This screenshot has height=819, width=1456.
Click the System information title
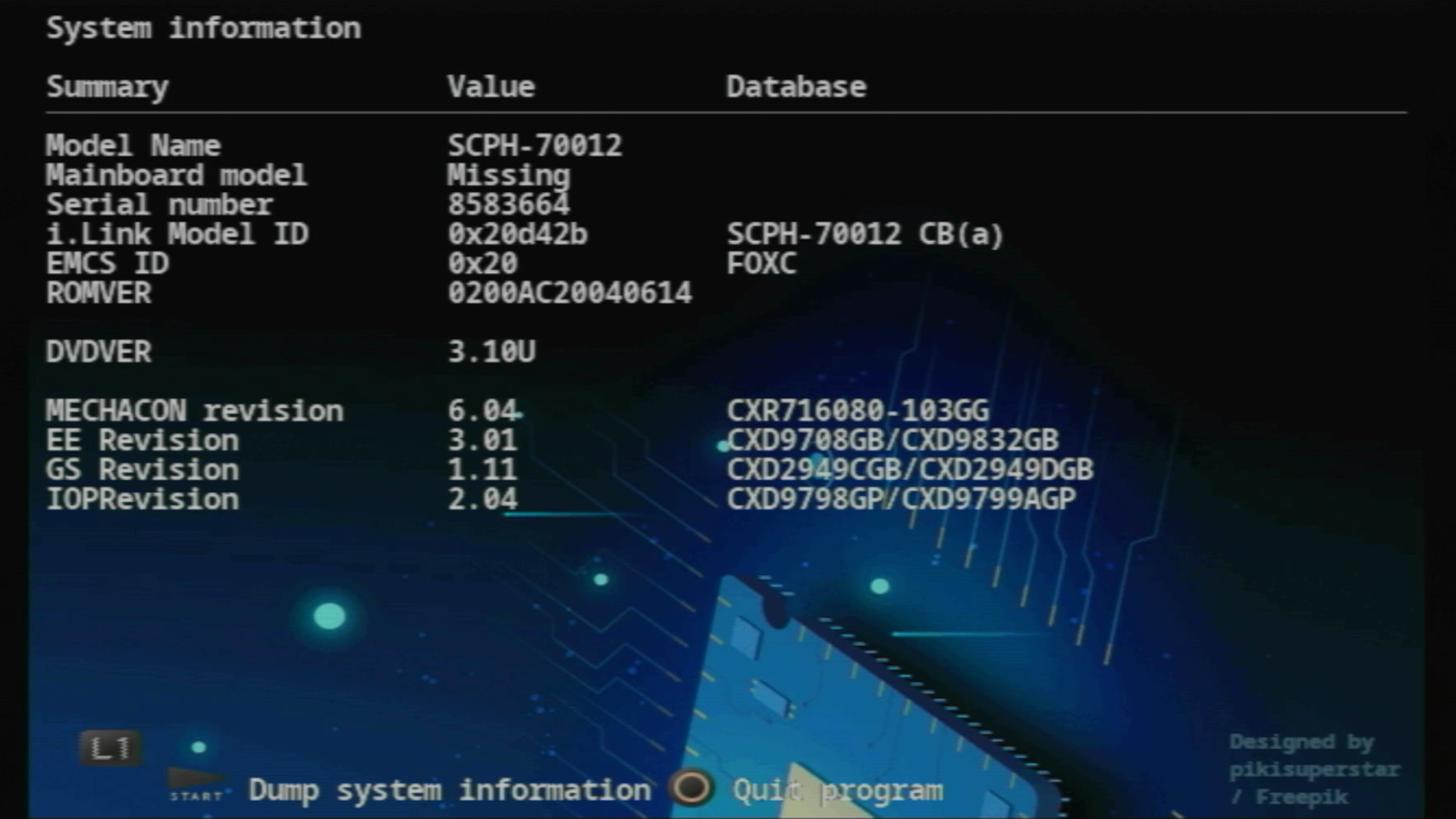203,28
